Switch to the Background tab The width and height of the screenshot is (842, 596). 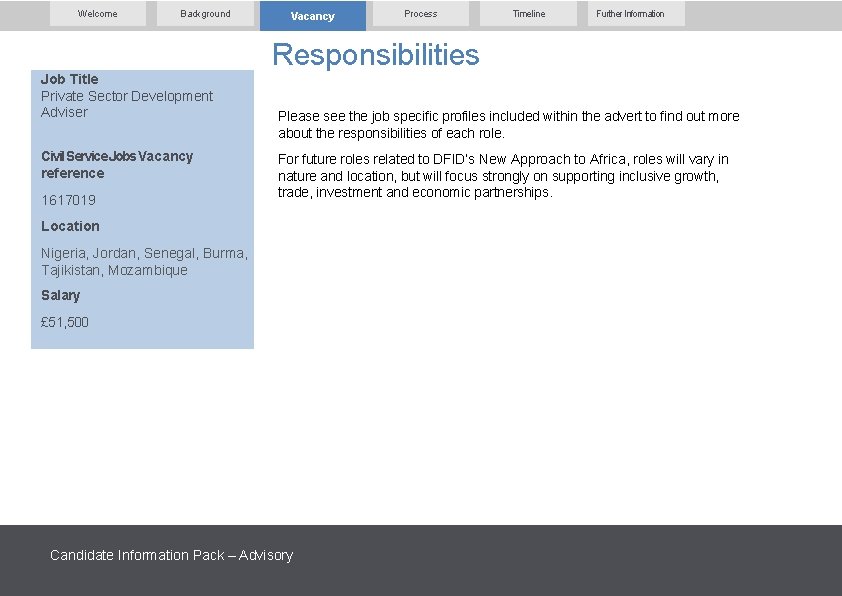coord(205,13)
